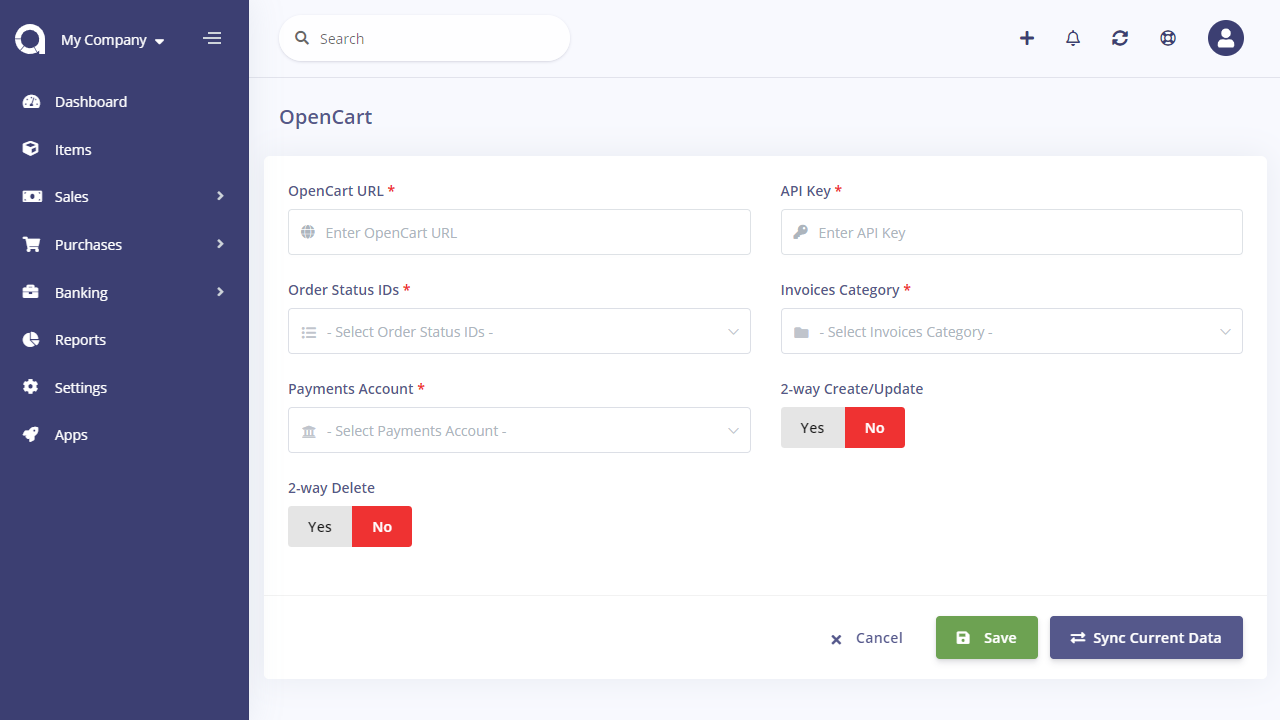This screenshot has width=1280, height=720.
Task: Collapse sidebar with hamburger icon
Action: [212, 38]
